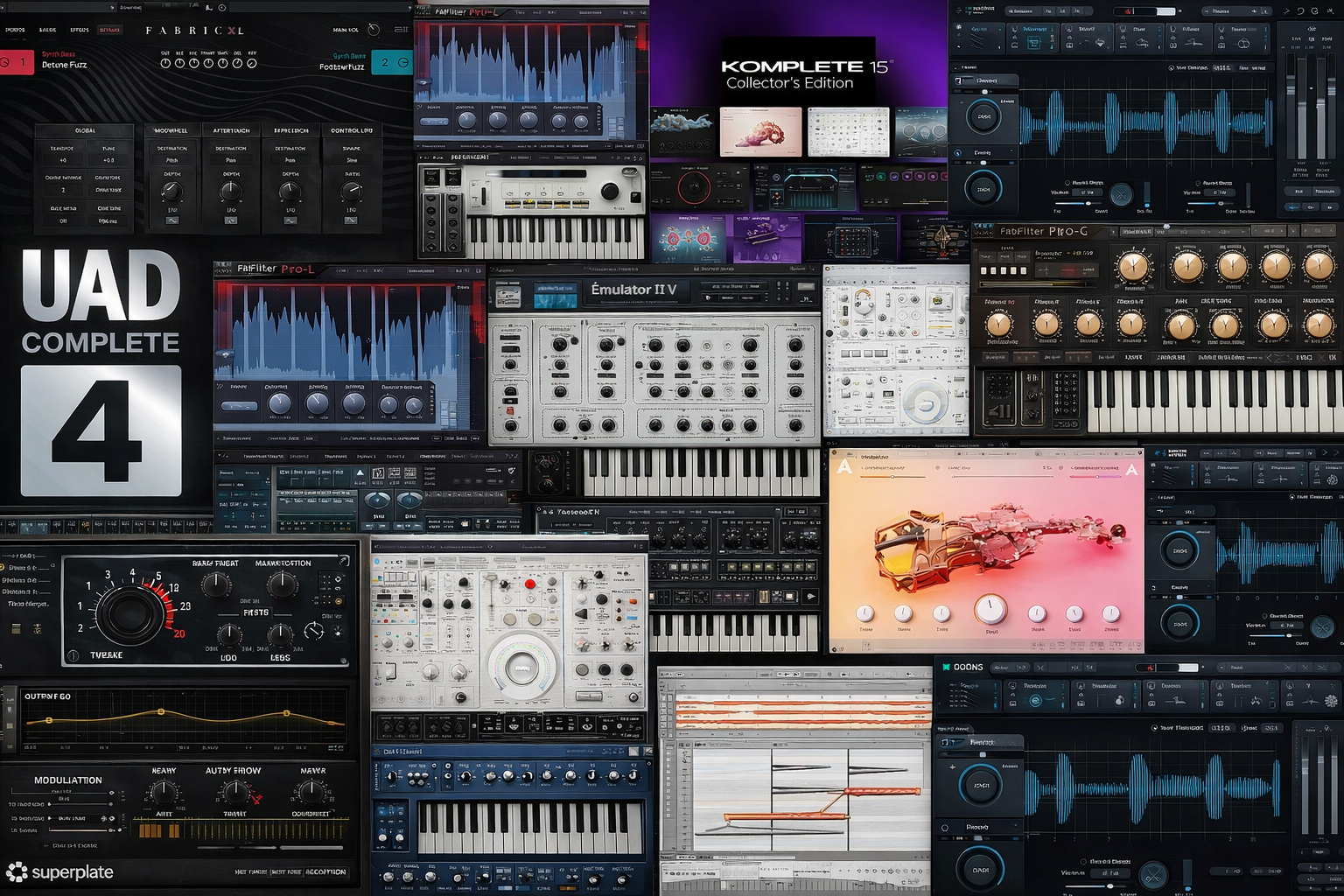Open the Control LFO shape Sine dropdown
This screenshot has width=1344, height=896.
pyautogui.click(x=352, y=160)
